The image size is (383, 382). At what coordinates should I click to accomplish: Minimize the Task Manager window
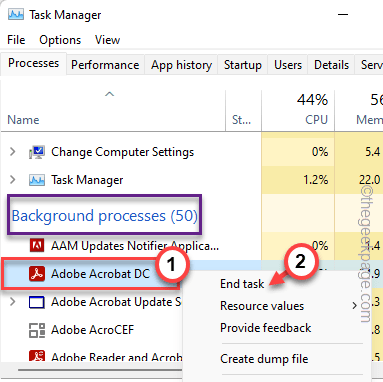click(343, 15)
